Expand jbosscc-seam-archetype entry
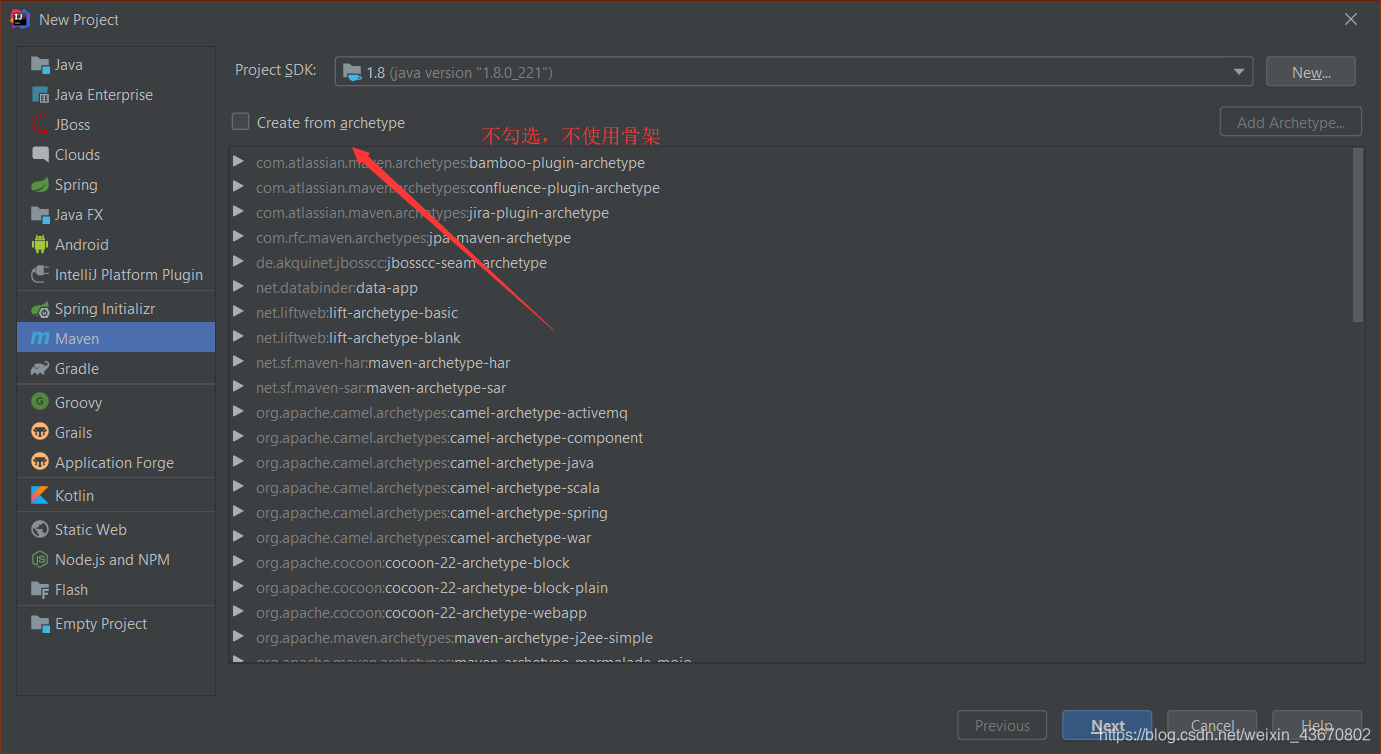The width and height of the screenshot is (1381, 754). 238,262
